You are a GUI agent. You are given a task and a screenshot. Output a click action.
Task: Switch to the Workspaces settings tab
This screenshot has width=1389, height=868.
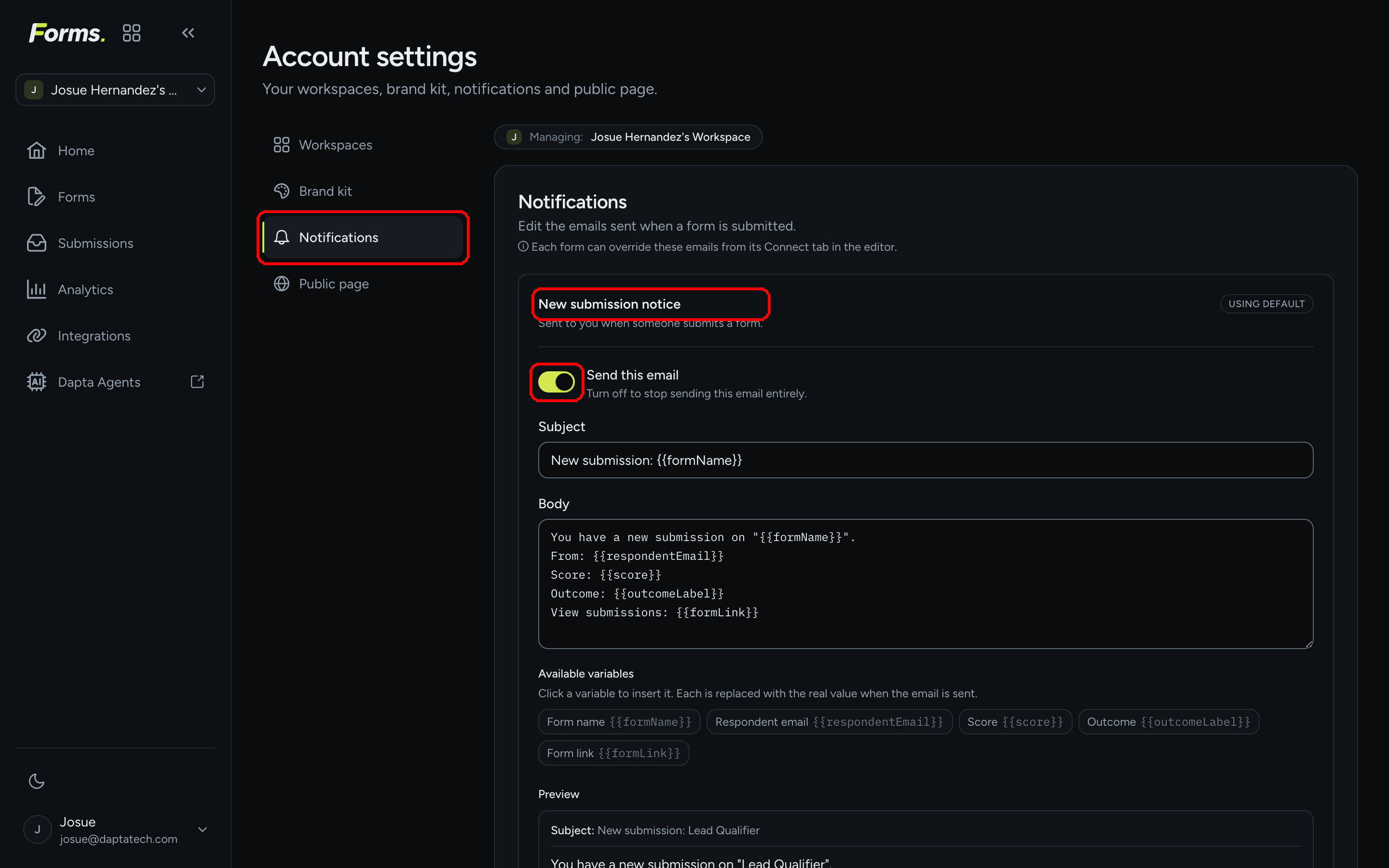(x=363, y=145)
